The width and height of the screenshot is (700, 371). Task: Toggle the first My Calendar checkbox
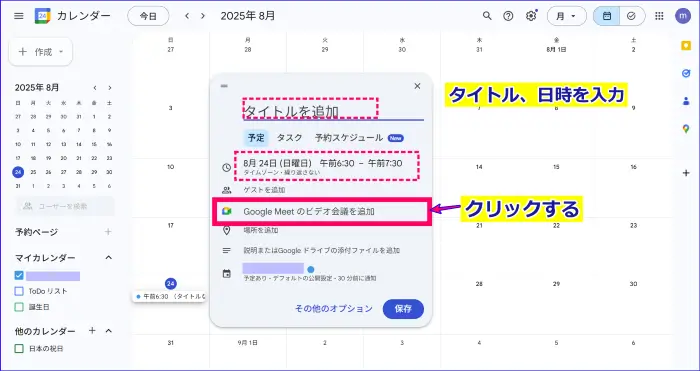point(19,275)
